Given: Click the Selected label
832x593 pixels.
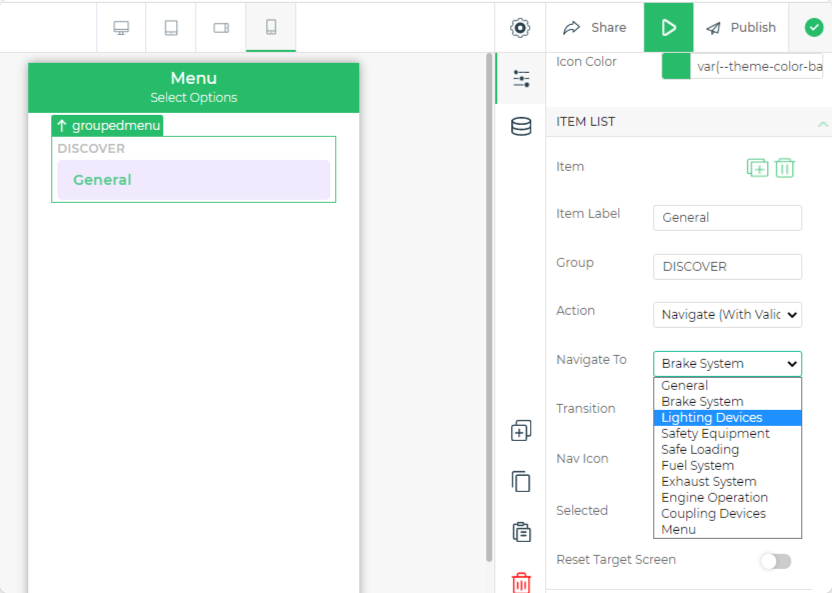Looking at the screenshot, I should pos(582,510).
